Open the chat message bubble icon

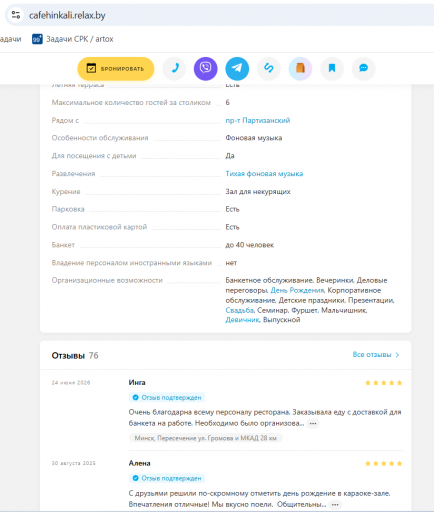tap(364, 69)
